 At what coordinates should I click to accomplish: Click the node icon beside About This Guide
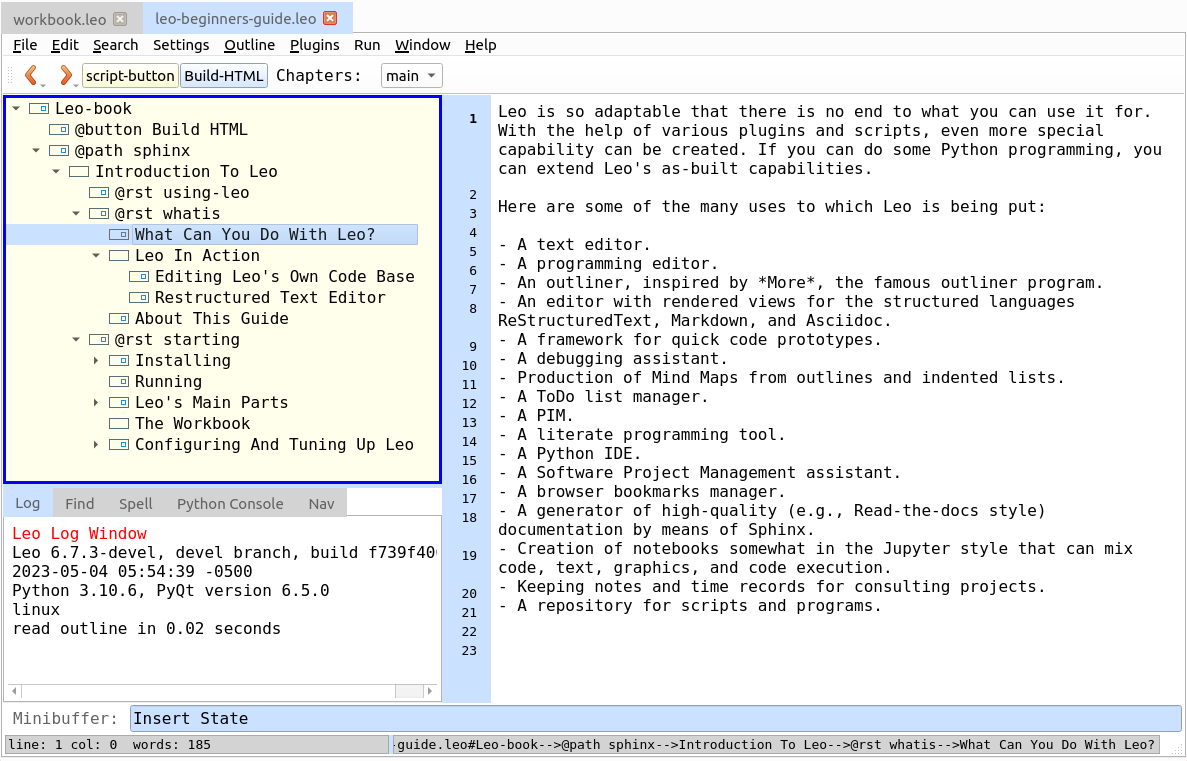point(119,319)
